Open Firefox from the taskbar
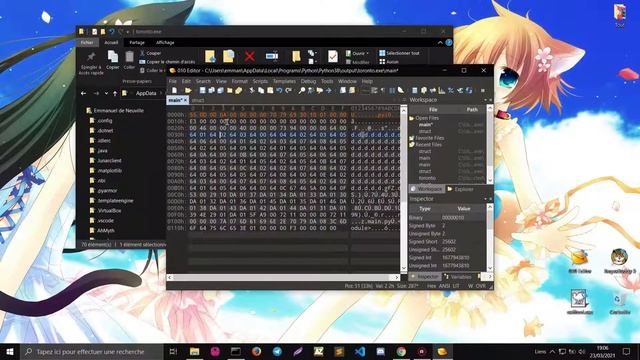The height and width of the screenshot is (360, 640). coord(256,351)
